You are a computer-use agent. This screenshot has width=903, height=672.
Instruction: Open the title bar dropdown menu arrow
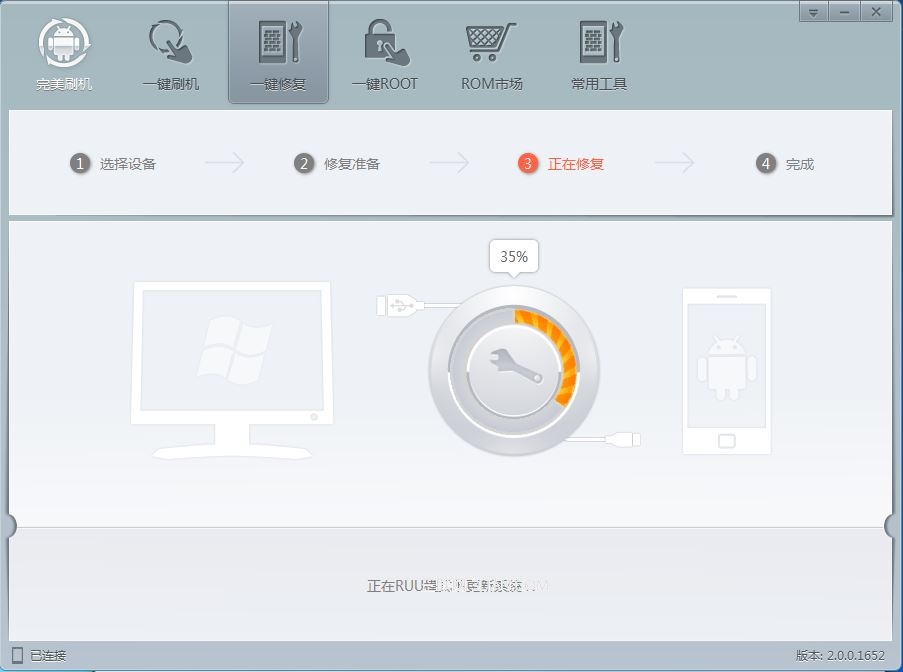pos(814,12)
